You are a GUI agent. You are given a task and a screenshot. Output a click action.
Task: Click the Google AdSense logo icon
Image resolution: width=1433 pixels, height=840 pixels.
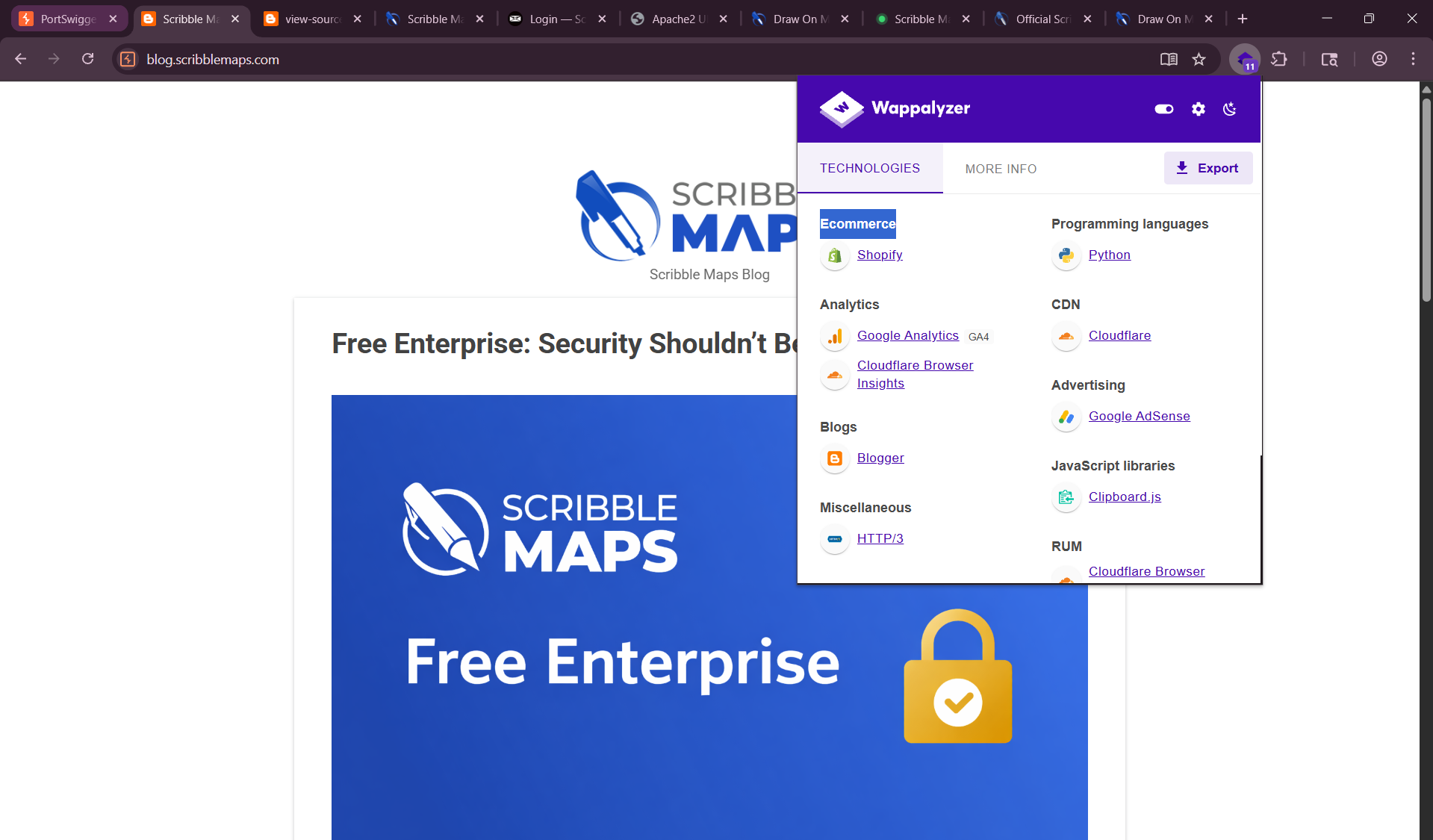pyautogui.click(x=1066, y=417)
